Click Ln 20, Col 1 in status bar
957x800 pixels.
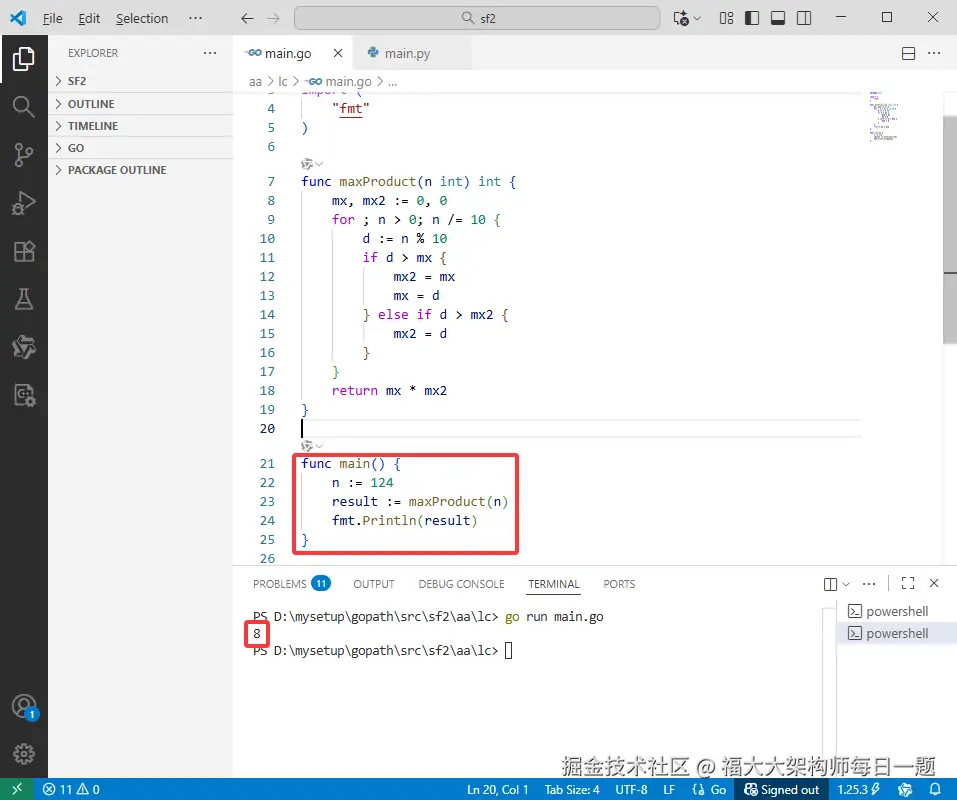pyautogui.click(x=497, y=790)
